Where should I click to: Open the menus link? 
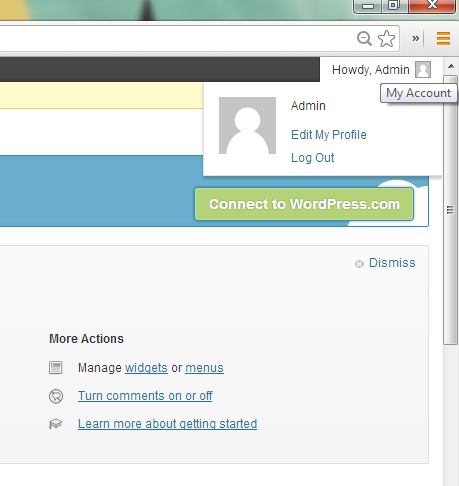[x=204, y=368]
